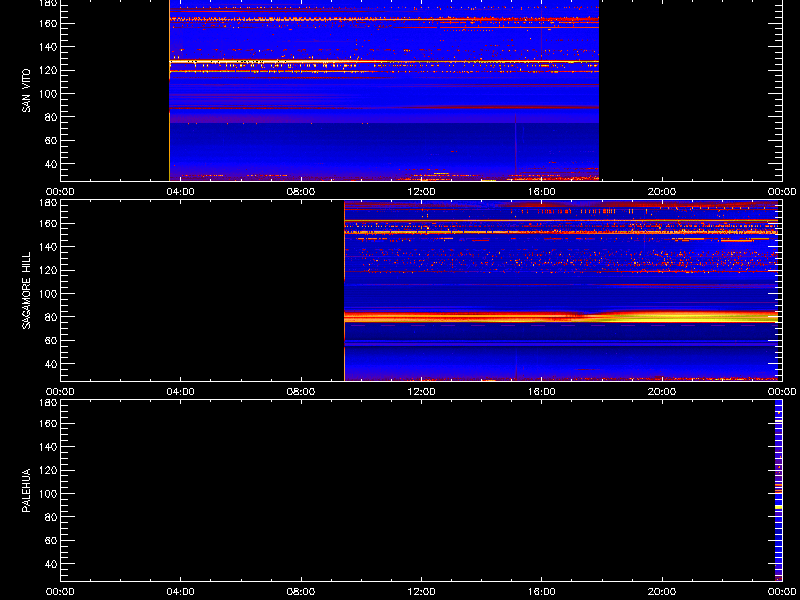Pick the 16:00 time label below Sagamore Hill plot
This screenshot has height=600, width=800.
[x=542, y=392]
